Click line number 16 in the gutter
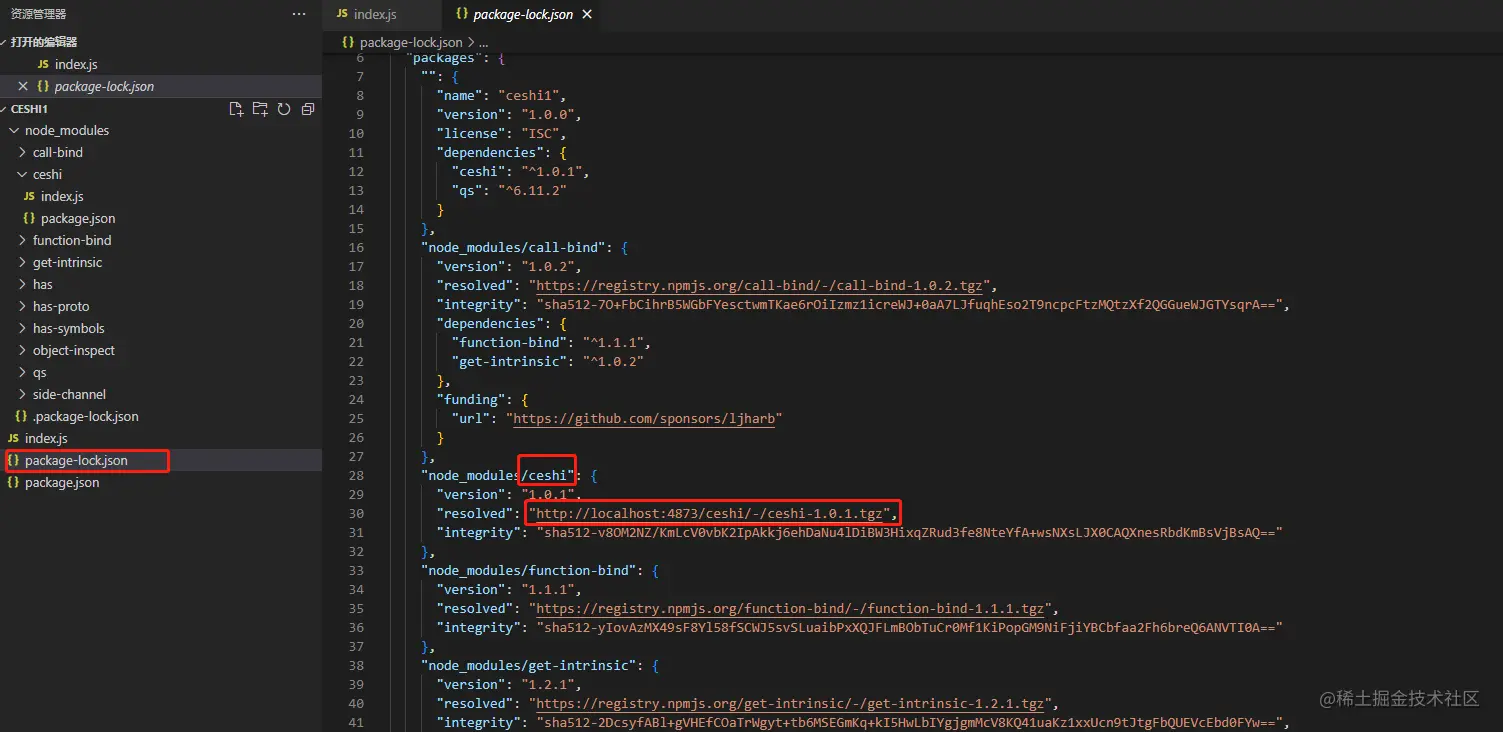Image resolution: width=1503 pixels, height=732 pixels. 356,248
